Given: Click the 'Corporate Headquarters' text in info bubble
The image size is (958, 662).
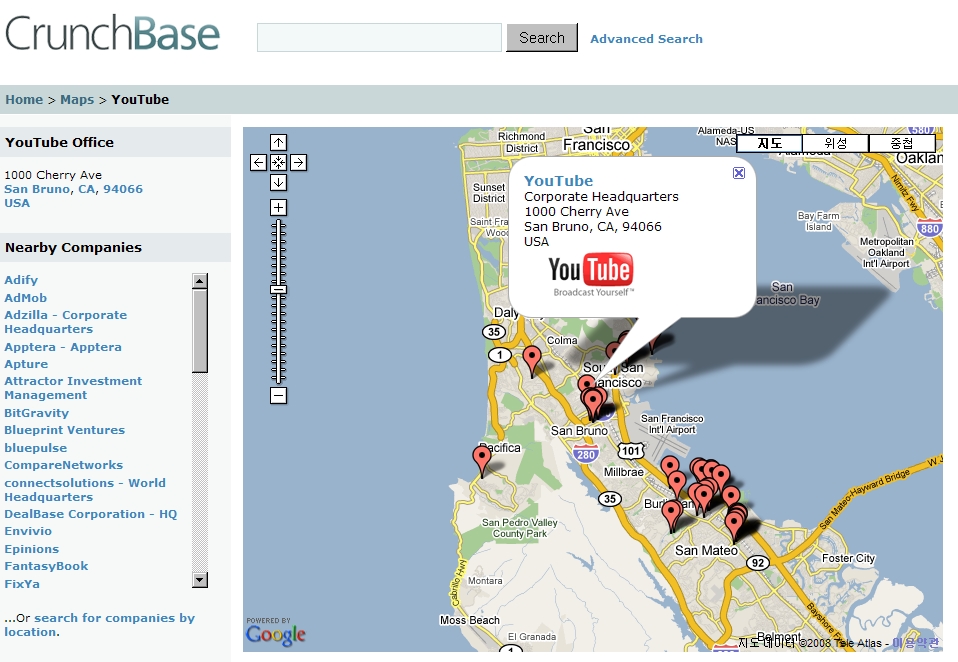Looking at the screenshot, I should (601, 197).
